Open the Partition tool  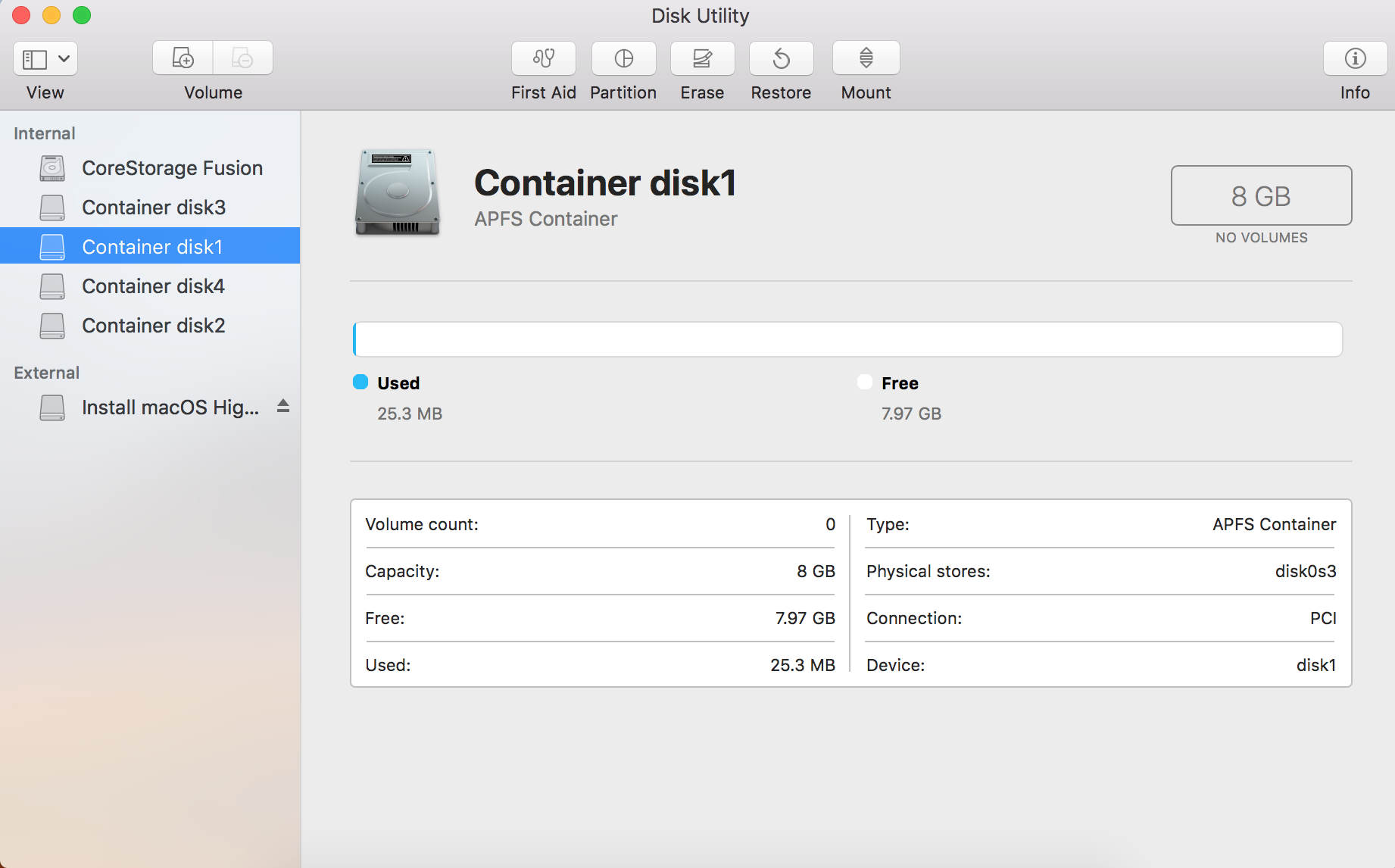623,58
